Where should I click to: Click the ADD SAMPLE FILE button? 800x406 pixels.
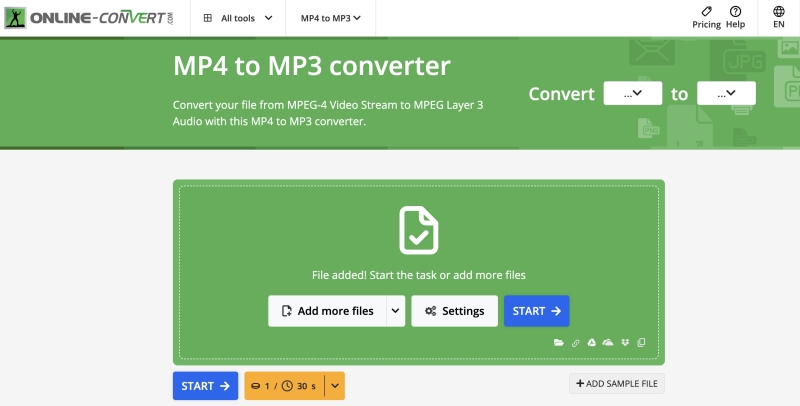click(x=617, y=384)
